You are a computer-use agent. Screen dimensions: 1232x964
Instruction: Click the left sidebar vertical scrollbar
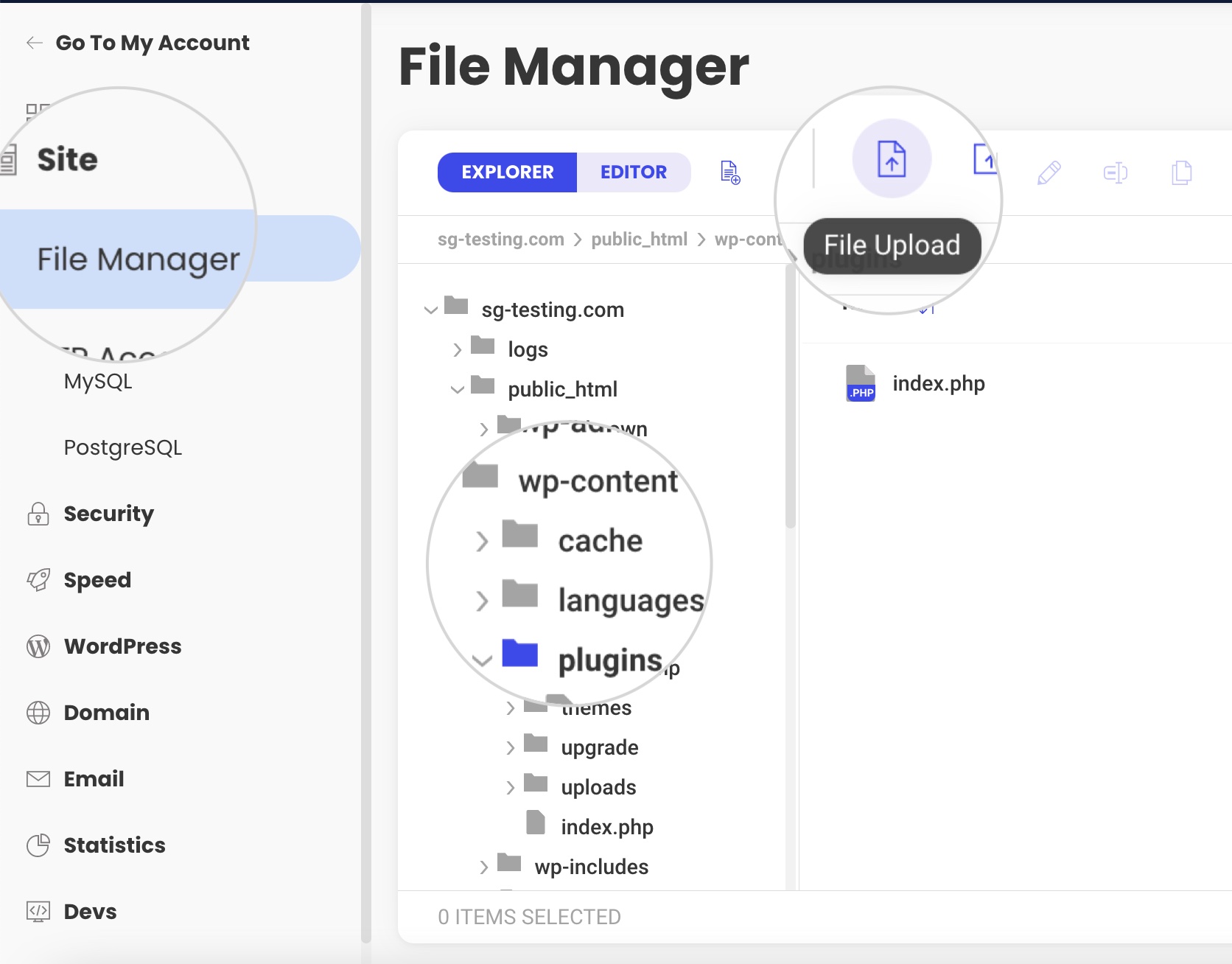[x=366, y=472]
